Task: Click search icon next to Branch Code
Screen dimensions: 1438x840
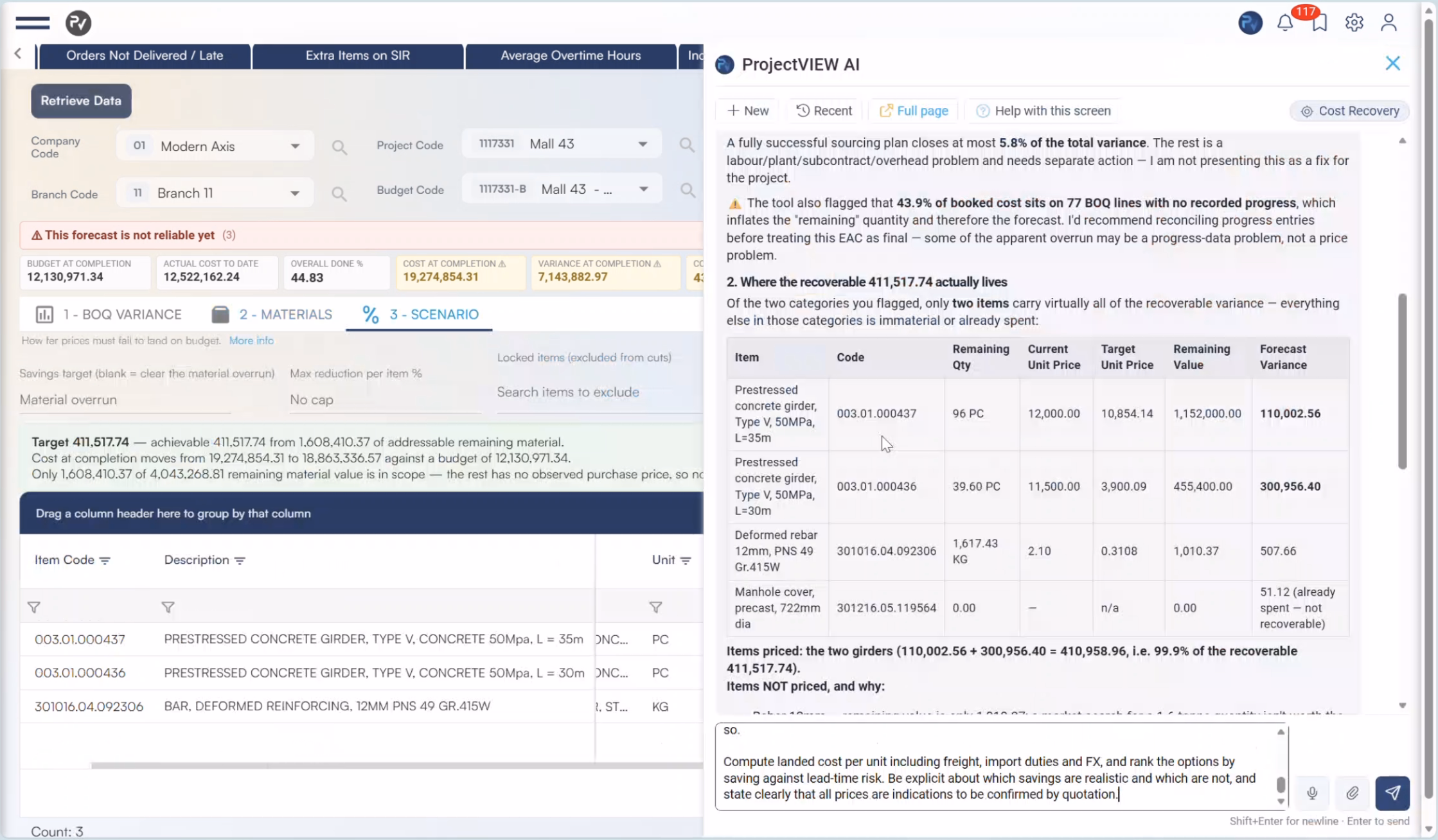Action: pyautogui.click(x=339, y=194)
